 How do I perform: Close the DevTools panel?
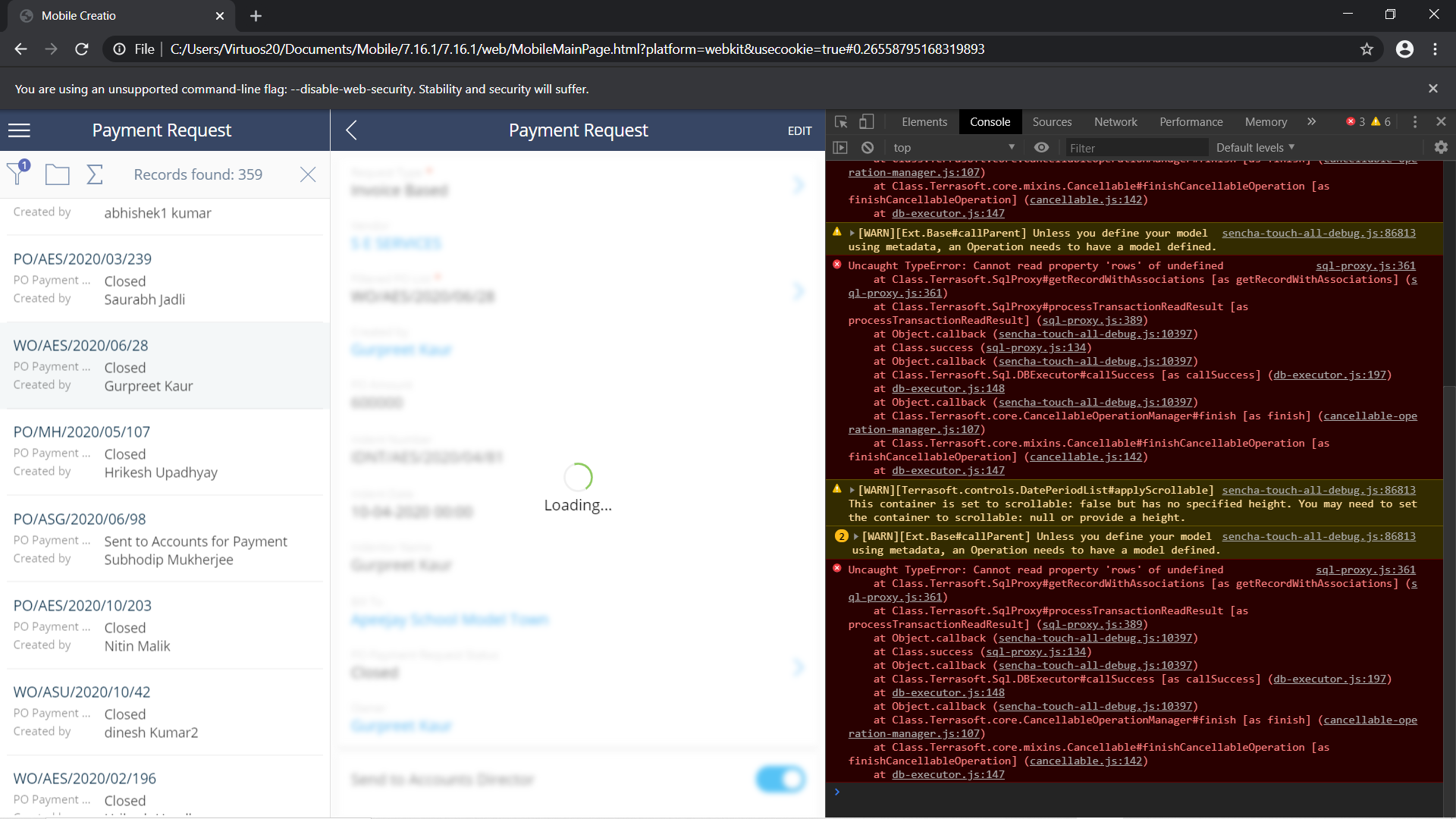1441,121
